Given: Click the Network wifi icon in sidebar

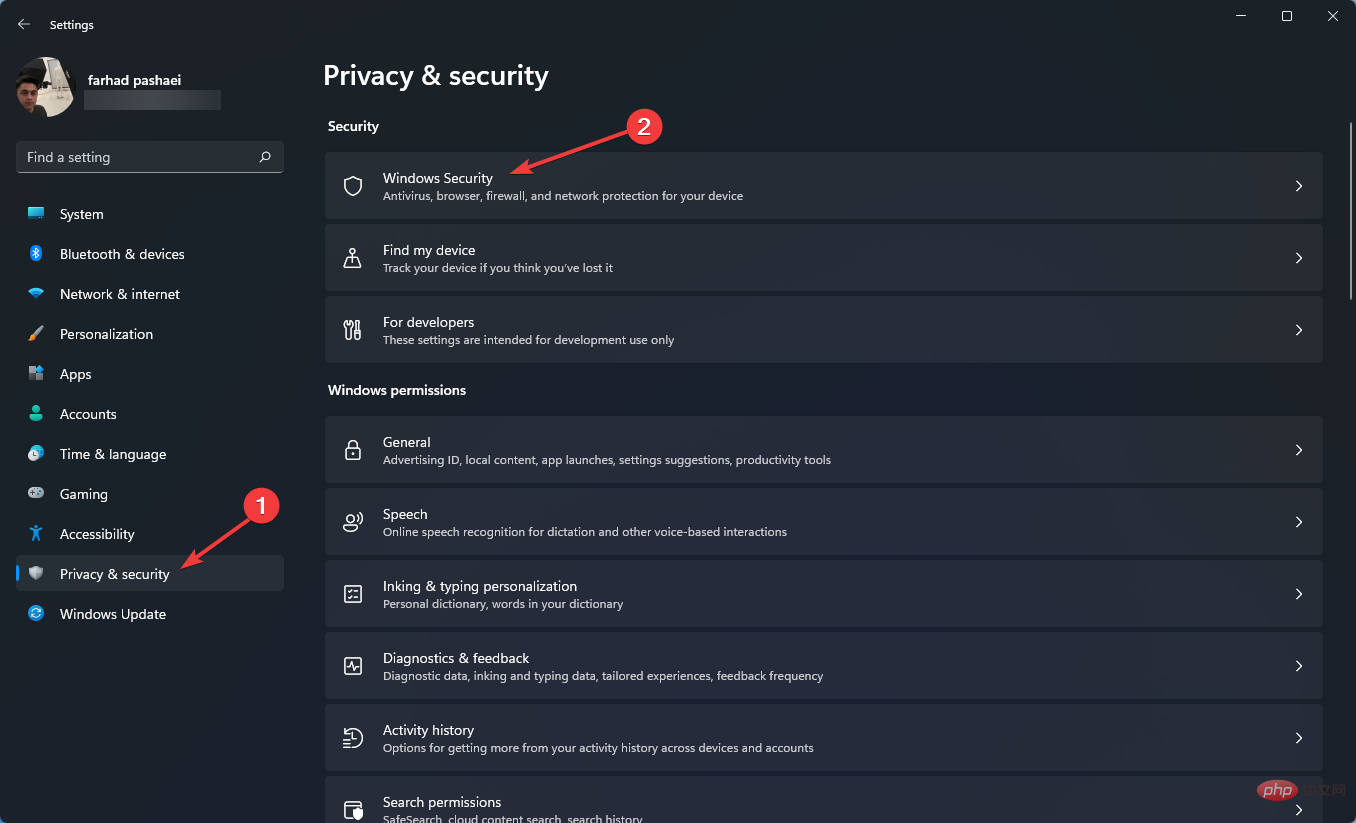Looking at the screenshot, I should click(x=36, y=294).
